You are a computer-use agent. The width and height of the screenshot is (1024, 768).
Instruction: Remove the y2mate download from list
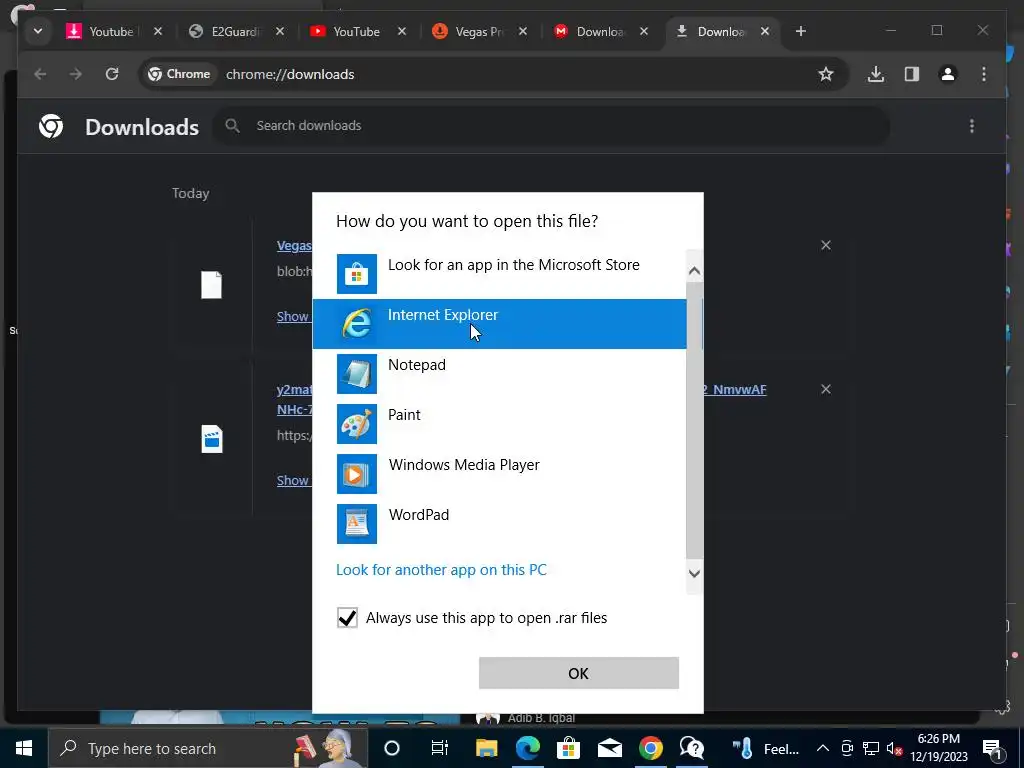coord(825,389)
